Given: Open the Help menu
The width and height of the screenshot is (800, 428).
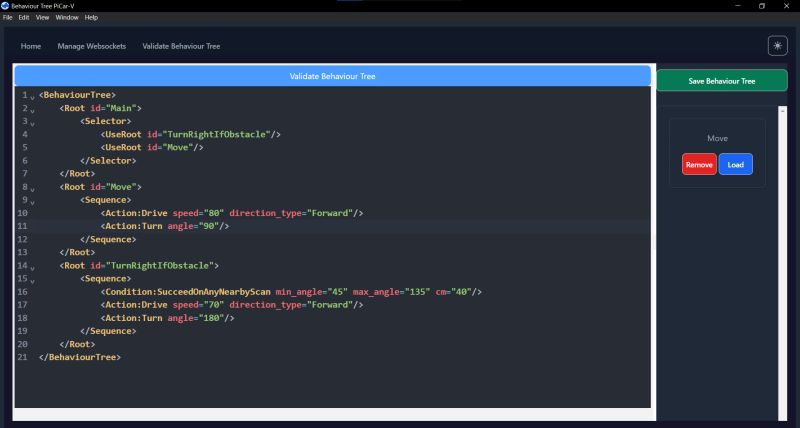Looking at the screenshot, I should coord(91,17).
